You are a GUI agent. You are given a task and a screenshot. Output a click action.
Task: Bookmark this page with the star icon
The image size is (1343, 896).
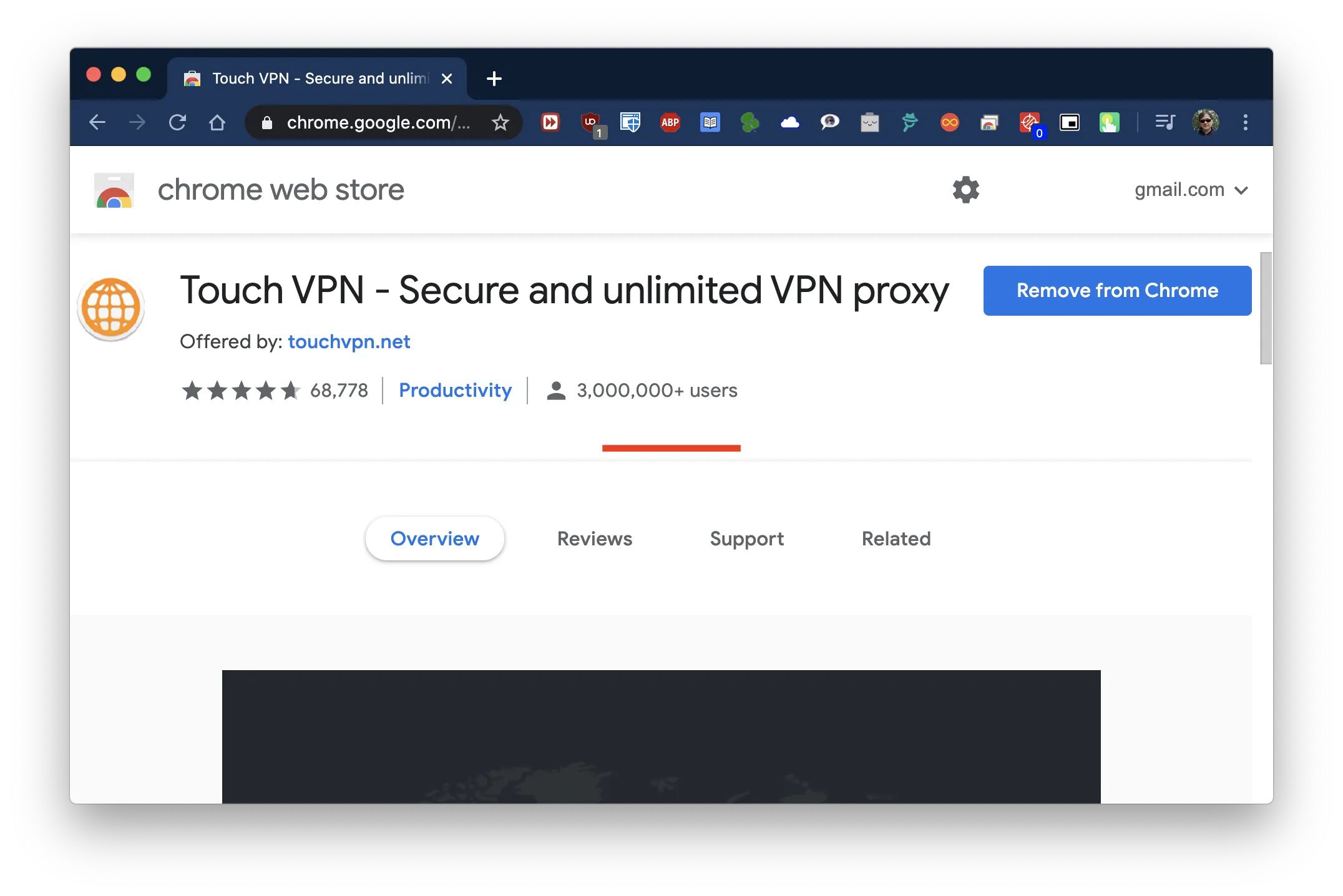tap(500, 122)
